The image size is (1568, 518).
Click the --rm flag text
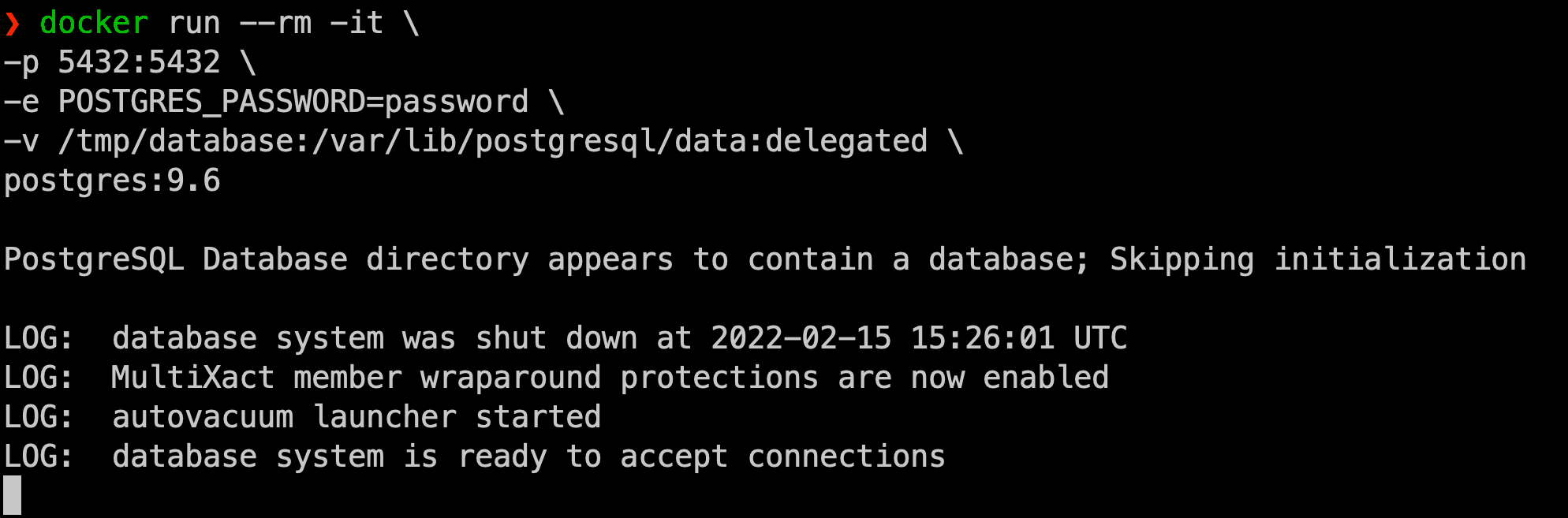point(275,23)
